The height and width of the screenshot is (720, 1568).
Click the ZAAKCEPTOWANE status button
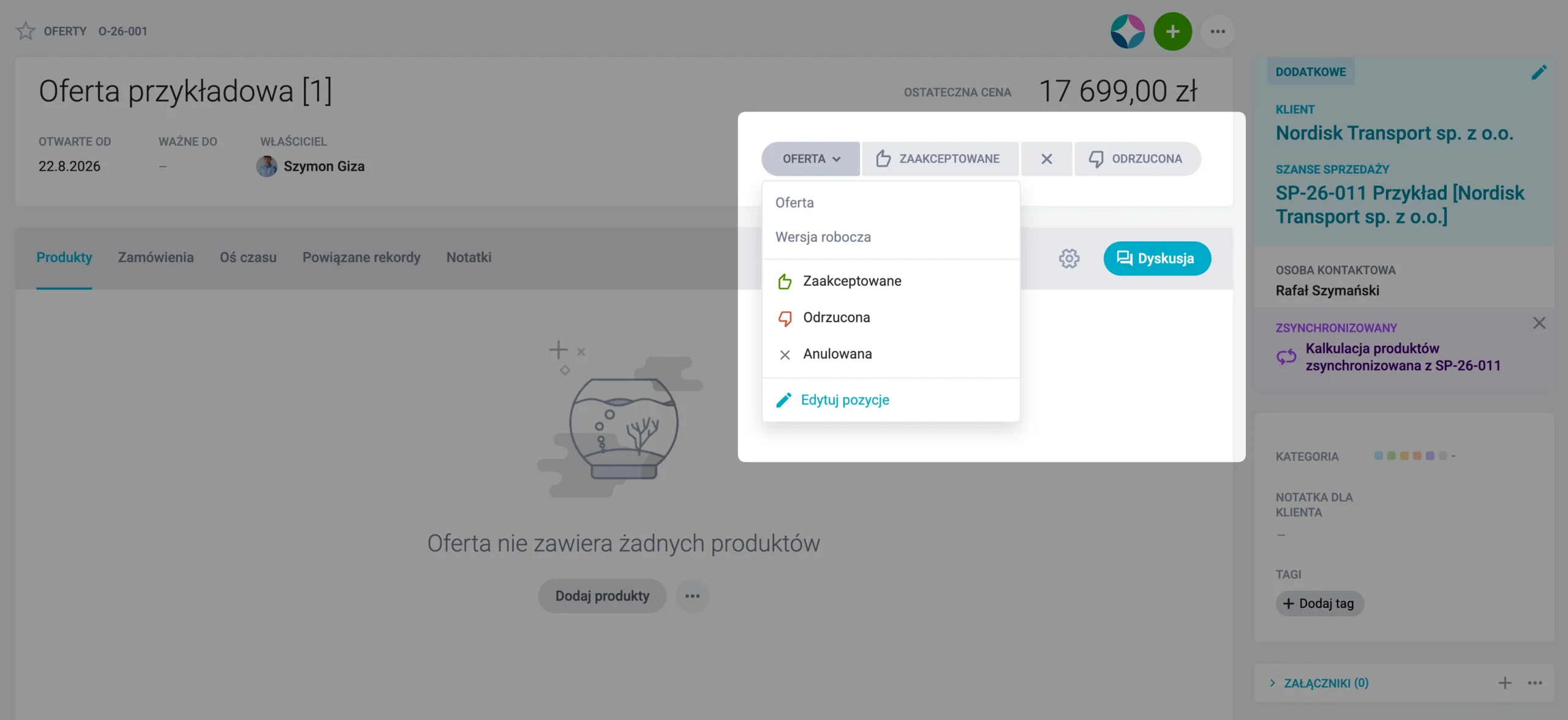click(940, 159)
